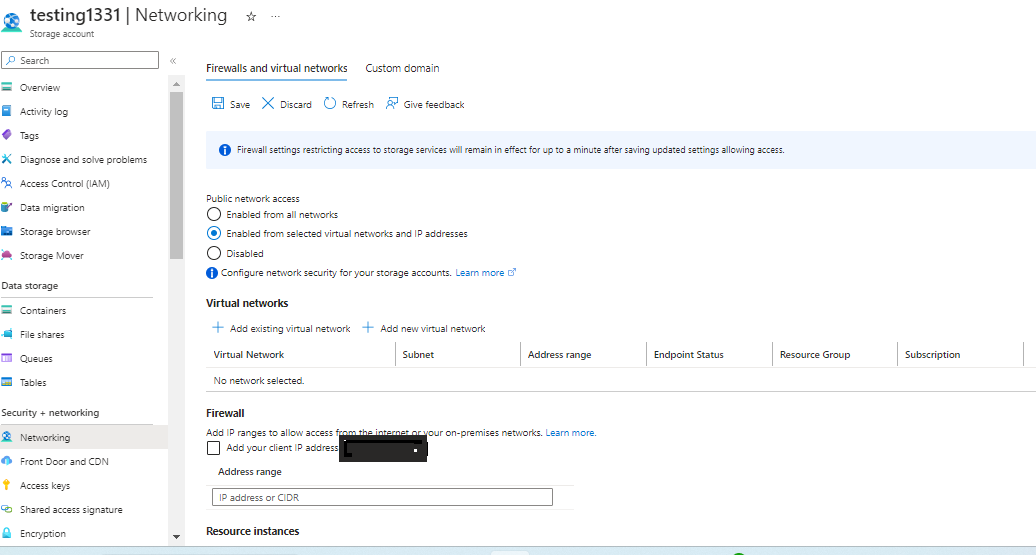This screenshot has height=555, width=1036.
Task: Open the Encryption page
Action: tap(43, 534)
